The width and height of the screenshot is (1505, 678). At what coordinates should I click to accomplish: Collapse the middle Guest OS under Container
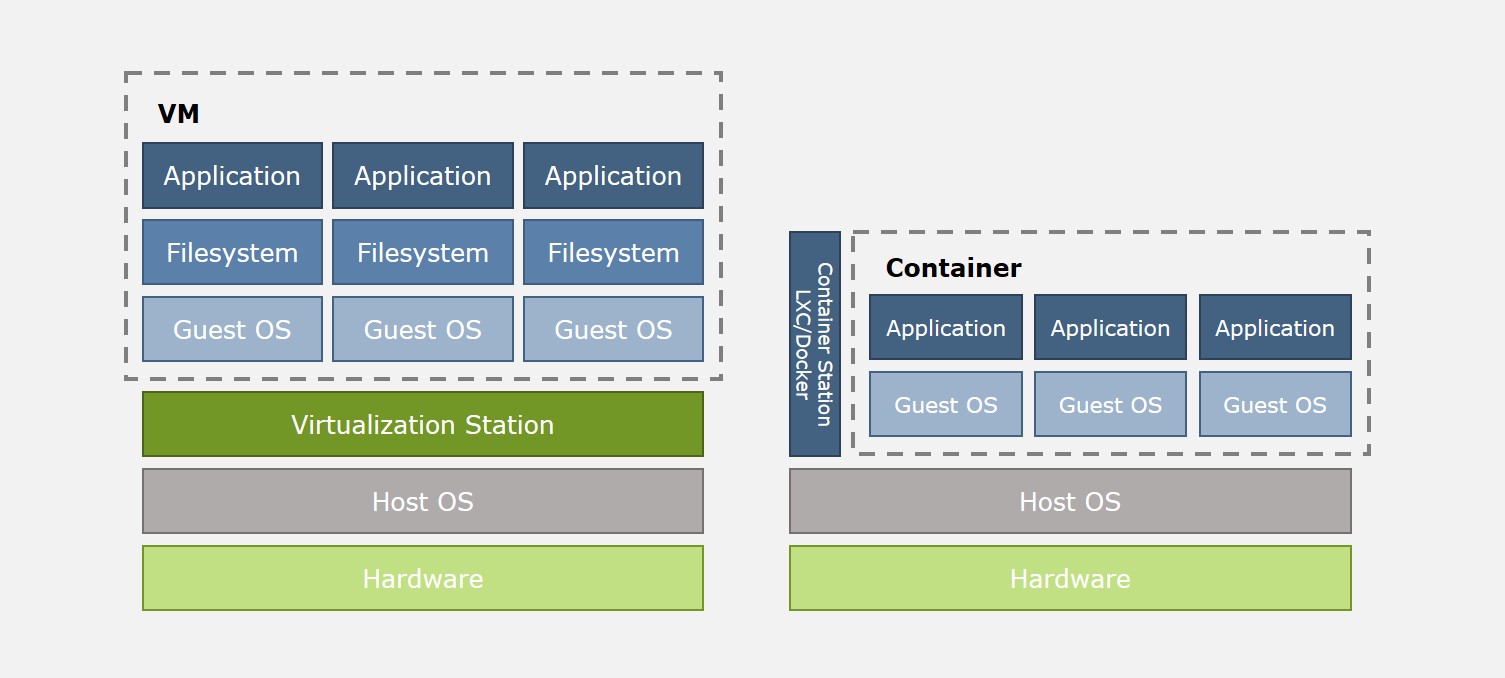[x=1110, y=404]
